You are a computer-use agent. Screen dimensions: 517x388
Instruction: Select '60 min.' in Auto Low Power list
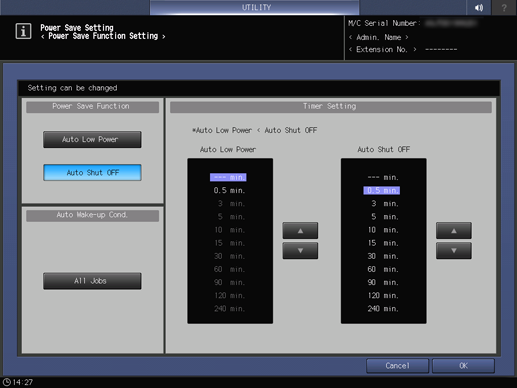(229, 269)
